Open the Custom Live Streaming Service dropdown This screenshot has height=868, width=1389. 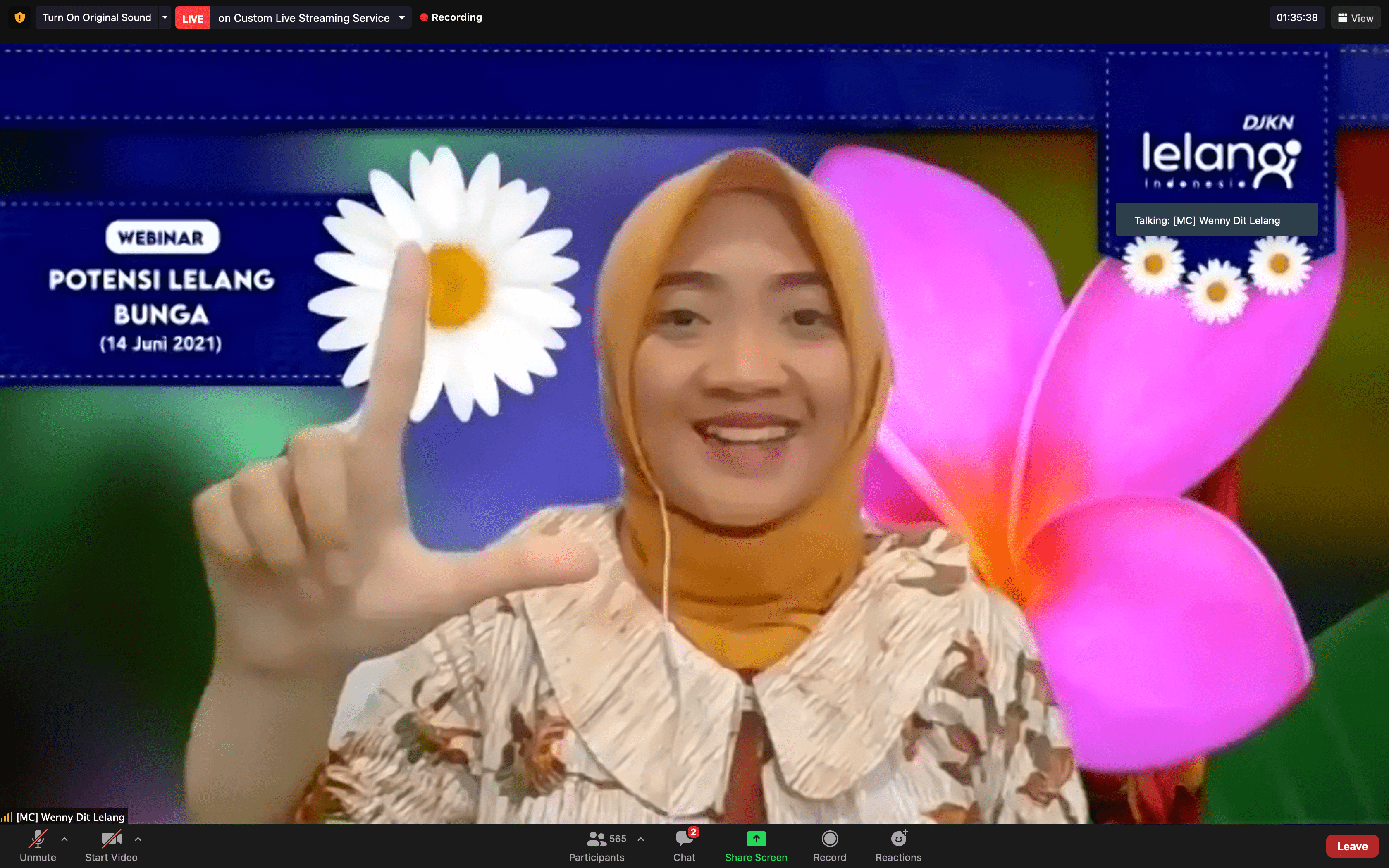point(402,18)
